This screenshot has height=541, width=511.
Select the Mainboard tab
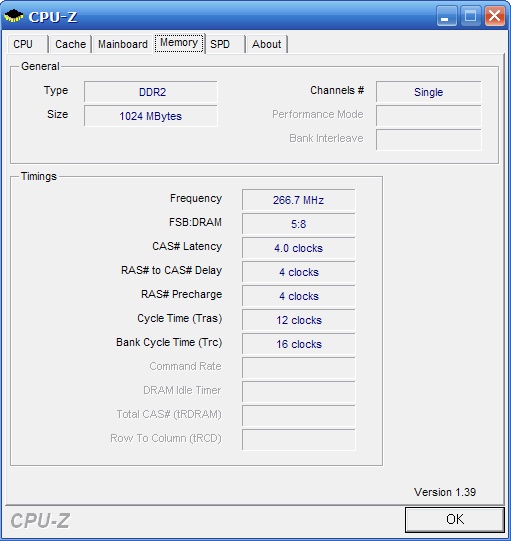pos(122,44)
